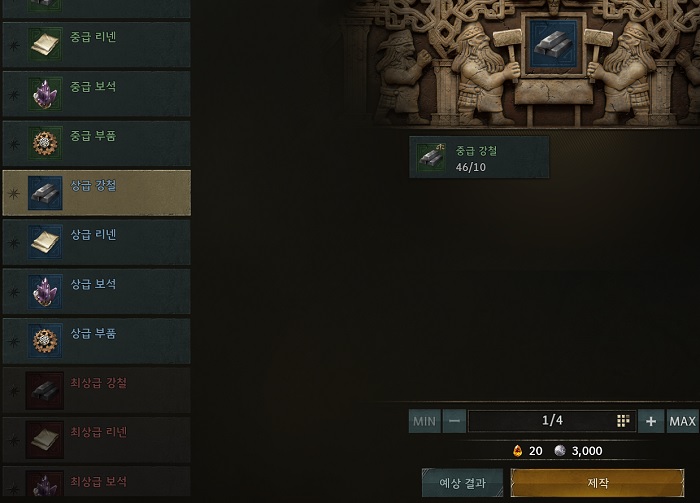Select 최상급 리넨 recipe entry
Viewport: 700px width, 503px height.
(96, 440)
